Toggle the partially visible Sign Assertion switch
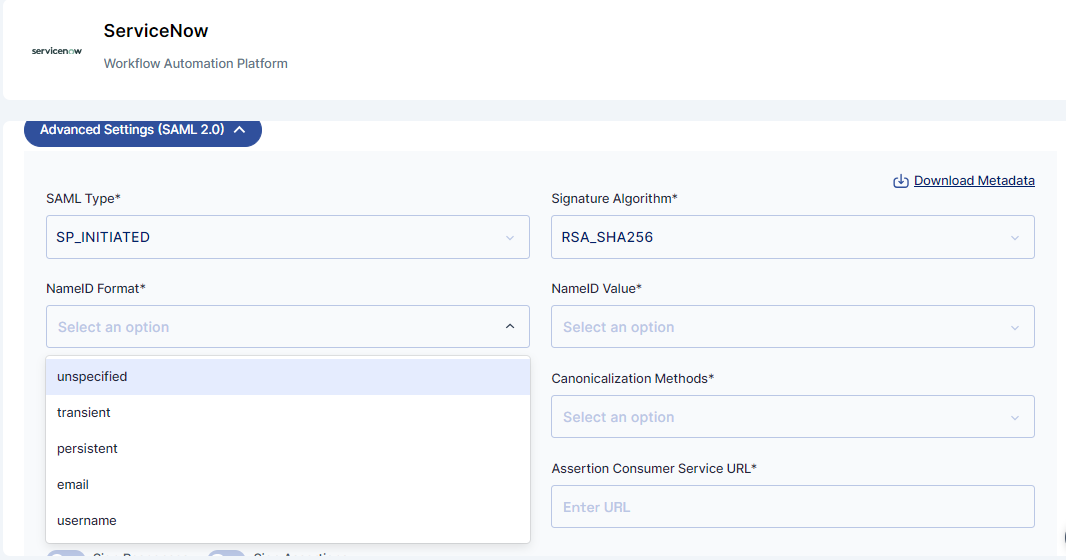The width and height of the screenshot is (1066, 560). pyautogui.click(x=226, y=555)
